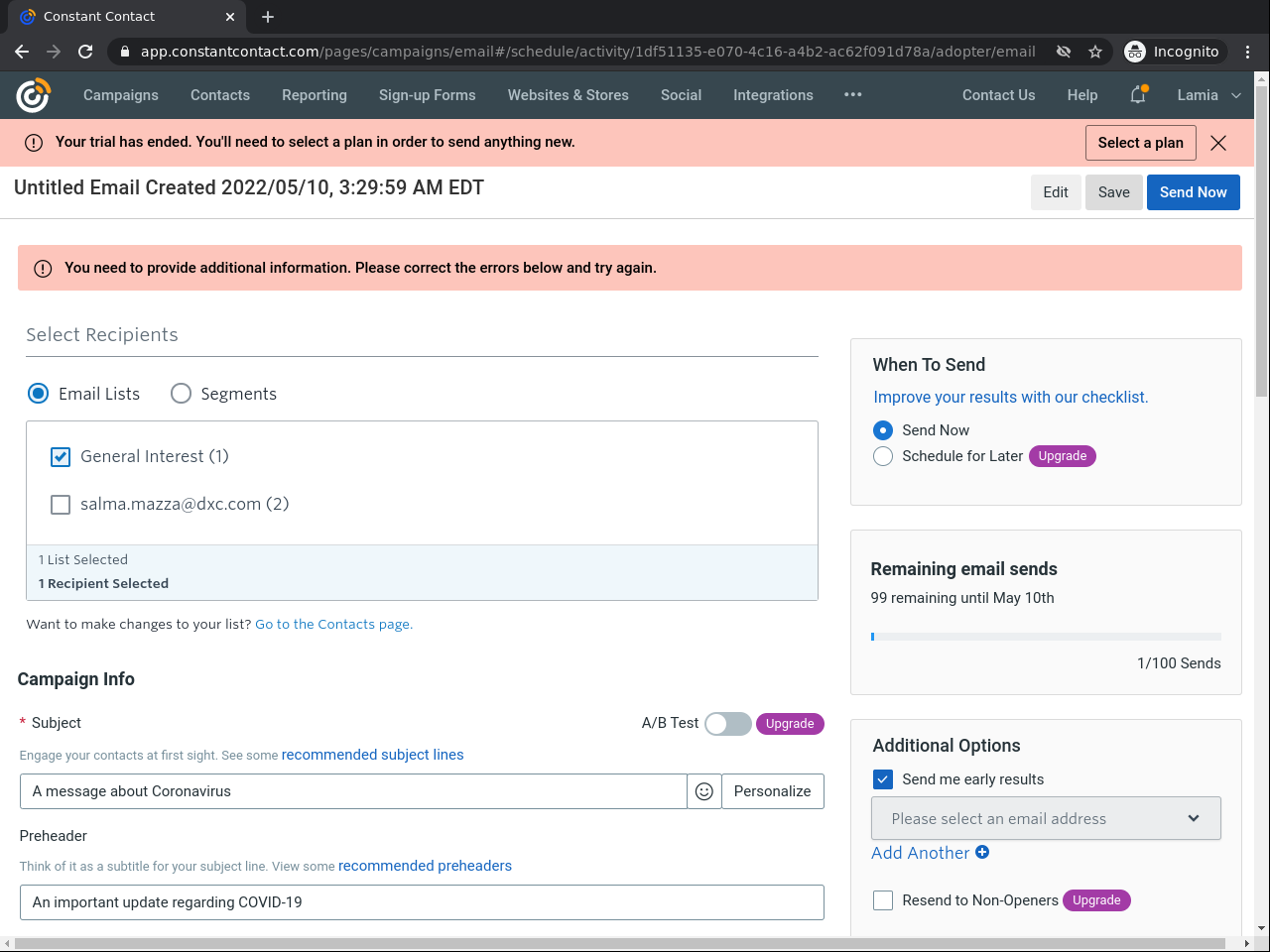Viewport: 1270px width, 952px height.
Task: Select the Email Lists radio button
Action: 39,394
